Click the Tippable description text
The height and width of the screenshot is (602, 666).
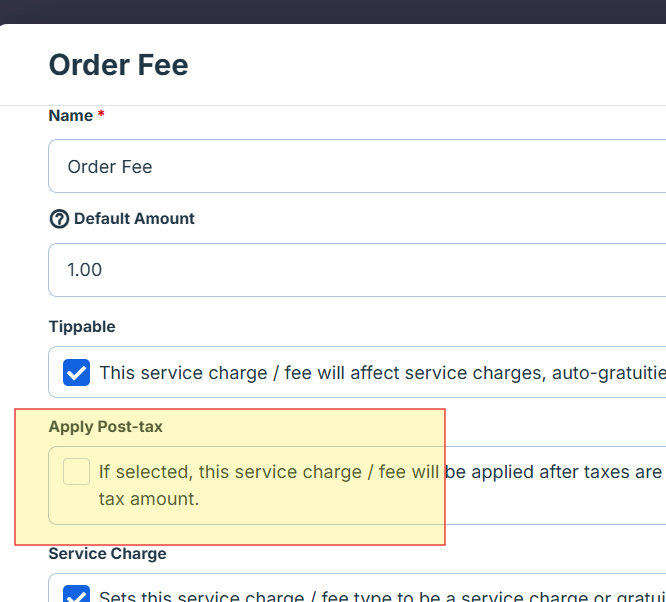pos(380,374)
